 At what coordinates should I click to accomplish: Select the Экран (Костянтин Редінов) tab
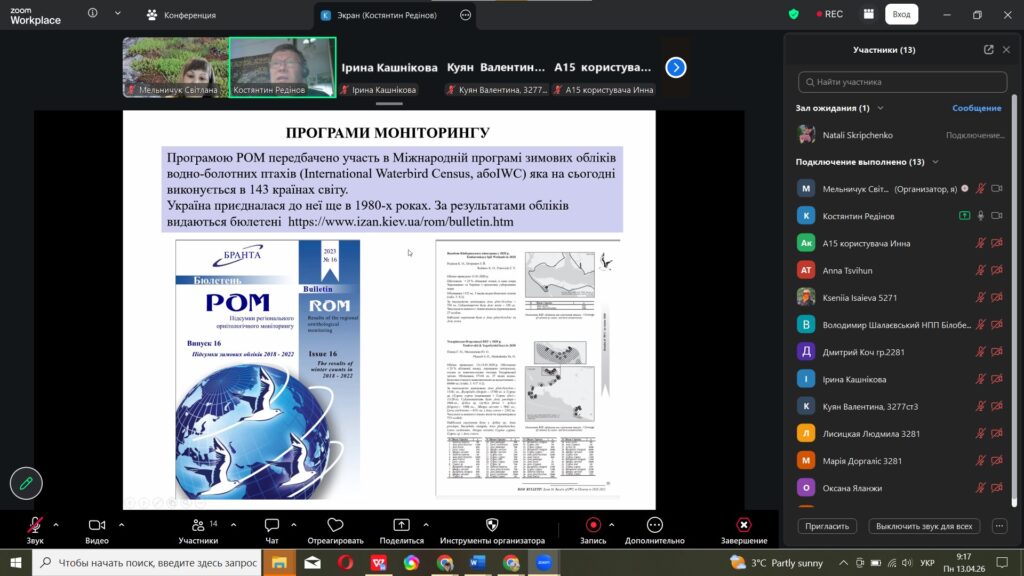tap(385, 15)
